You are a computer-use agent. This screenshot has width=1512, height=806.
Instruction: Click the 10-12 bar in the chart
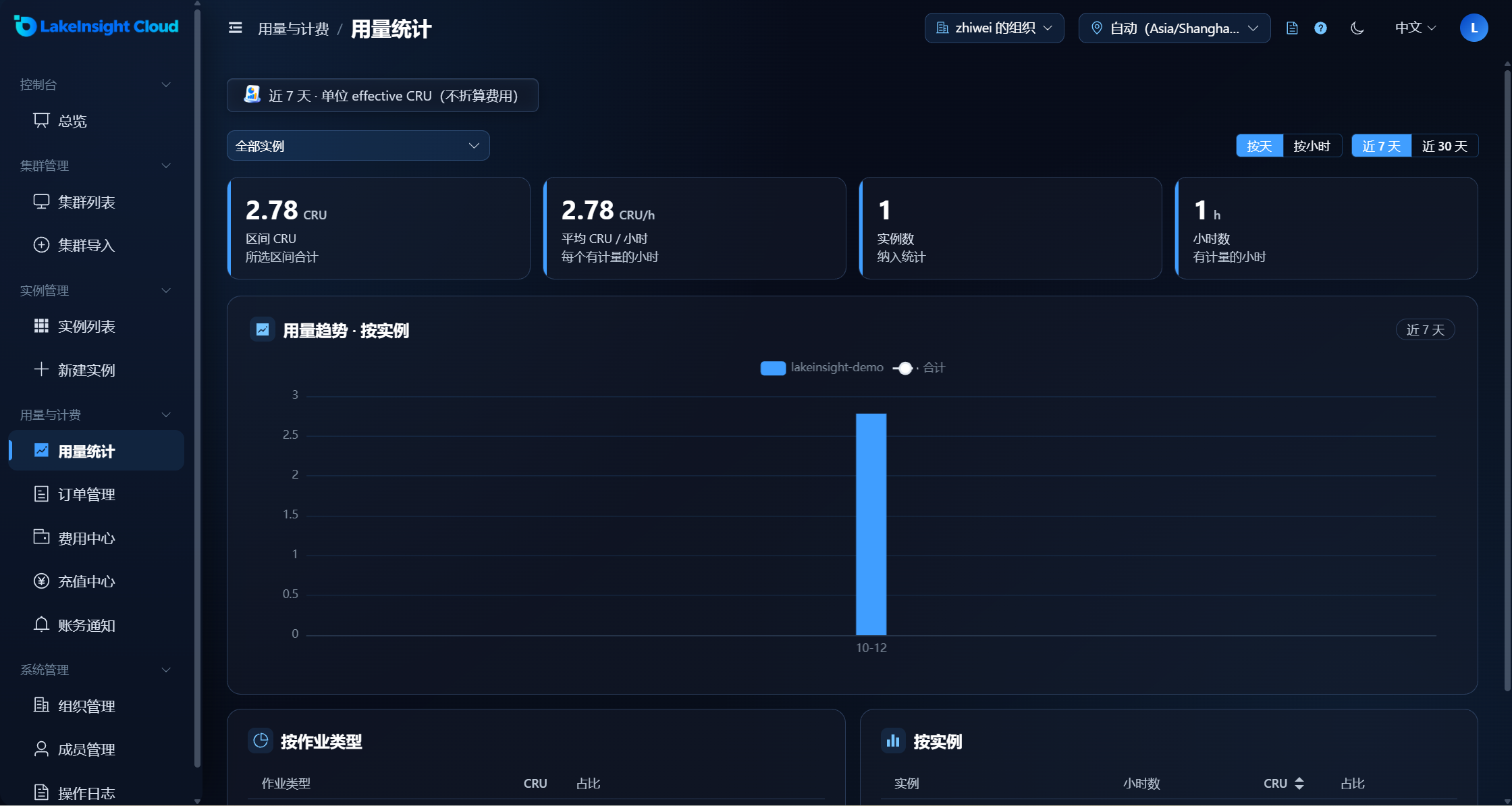(871, 524)
